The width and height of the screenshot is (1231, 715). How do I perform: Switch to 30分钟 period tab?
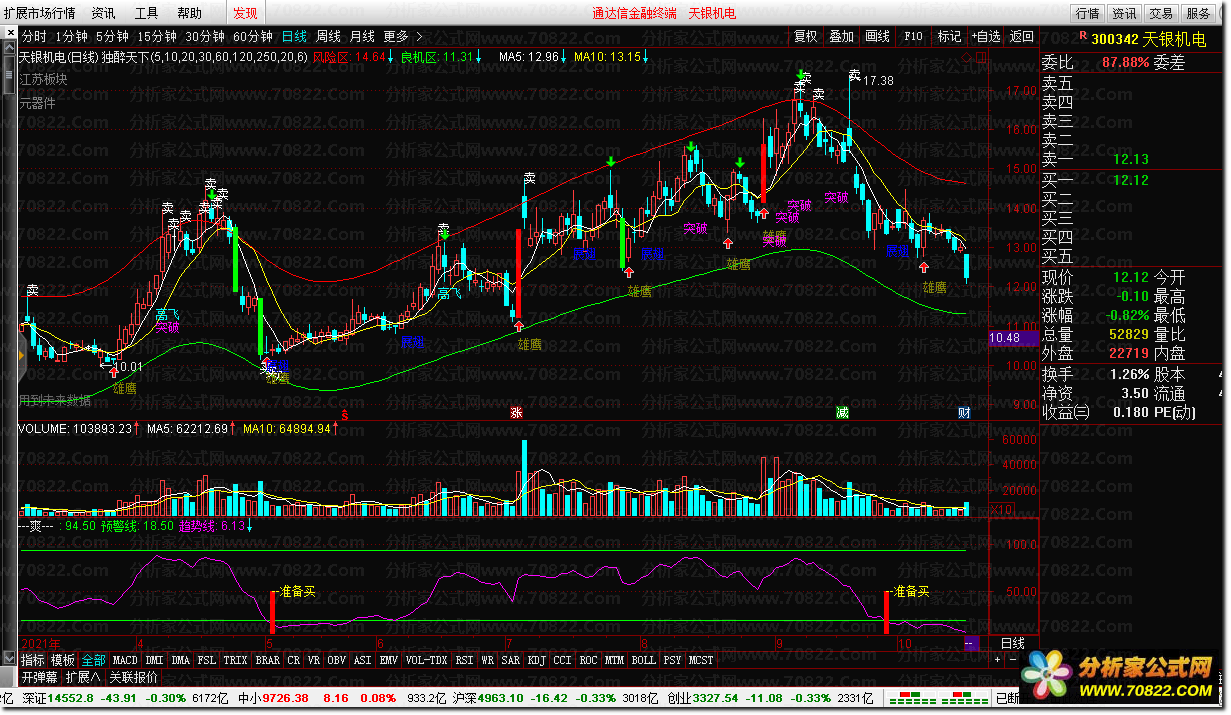click(x=204, y=37)
